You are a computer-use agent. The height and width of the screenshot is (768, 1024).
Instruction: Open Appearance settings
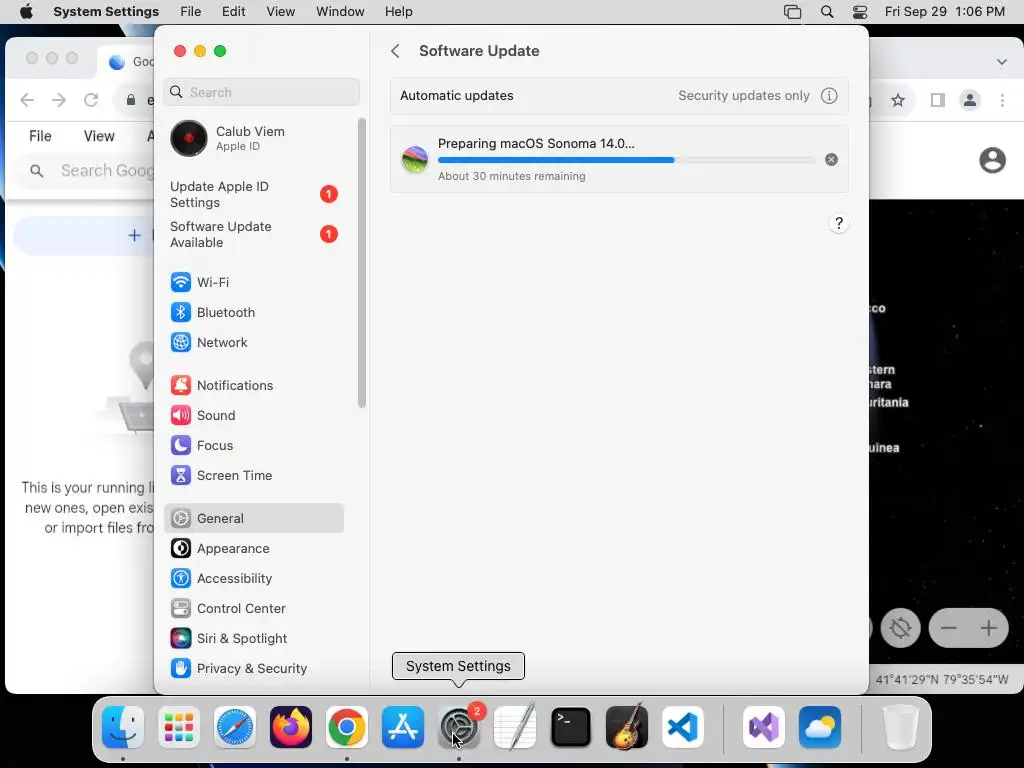point(253,549)
